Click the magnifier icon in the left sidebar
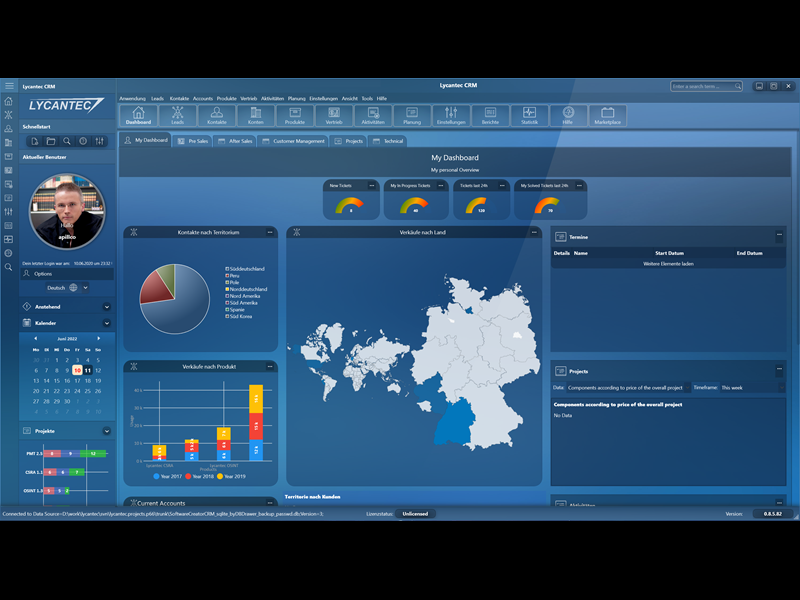The height and width of the screenshot is (600, 800). point(8,267)
